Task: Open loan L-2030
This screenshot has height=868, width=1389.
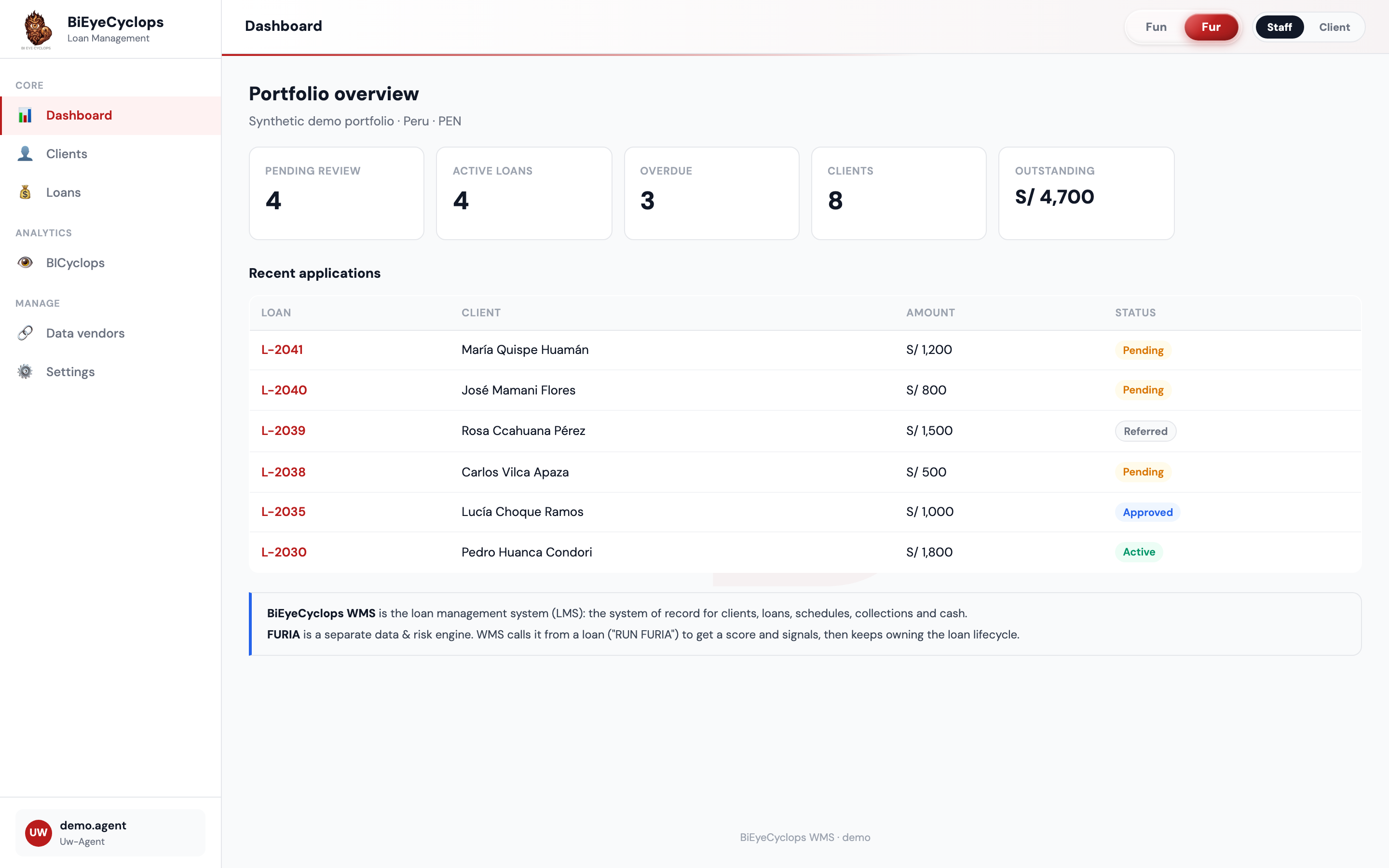Action: 284,552
